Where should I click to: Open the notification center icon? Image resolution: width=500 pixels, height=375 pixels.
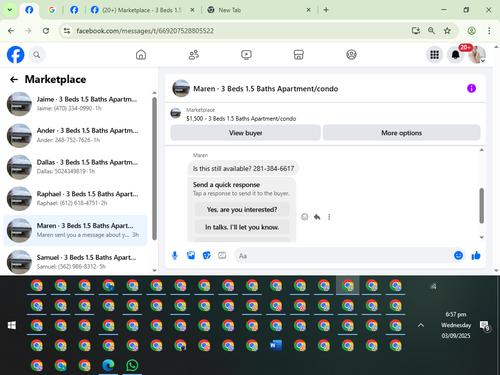pos(484,326)
